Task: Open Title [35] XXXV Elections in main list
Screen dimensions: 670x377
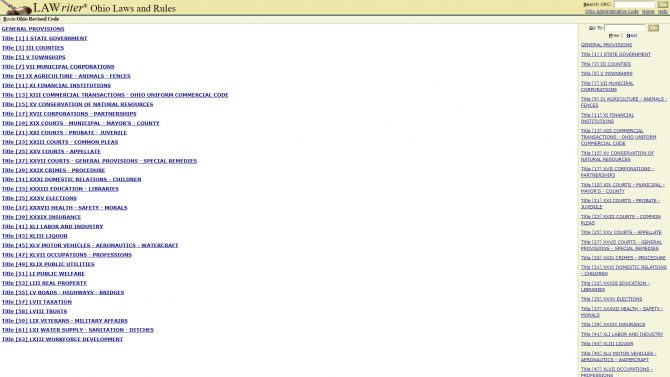Action: coord(39,198)
